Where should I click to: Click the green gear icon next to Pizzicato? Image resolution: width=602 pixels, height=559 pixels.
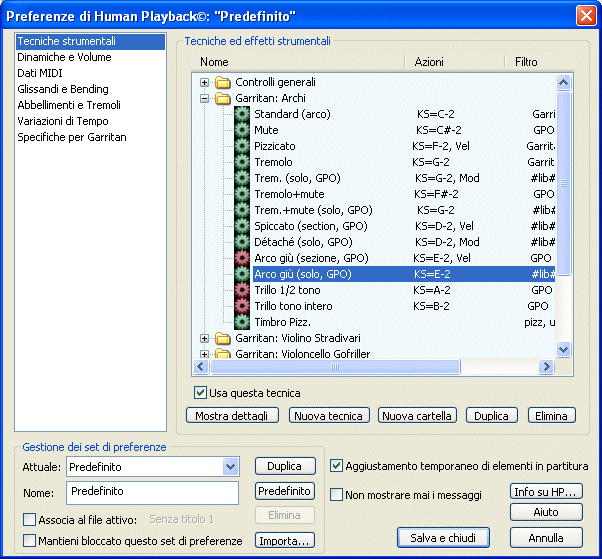[x=242, y=146]
